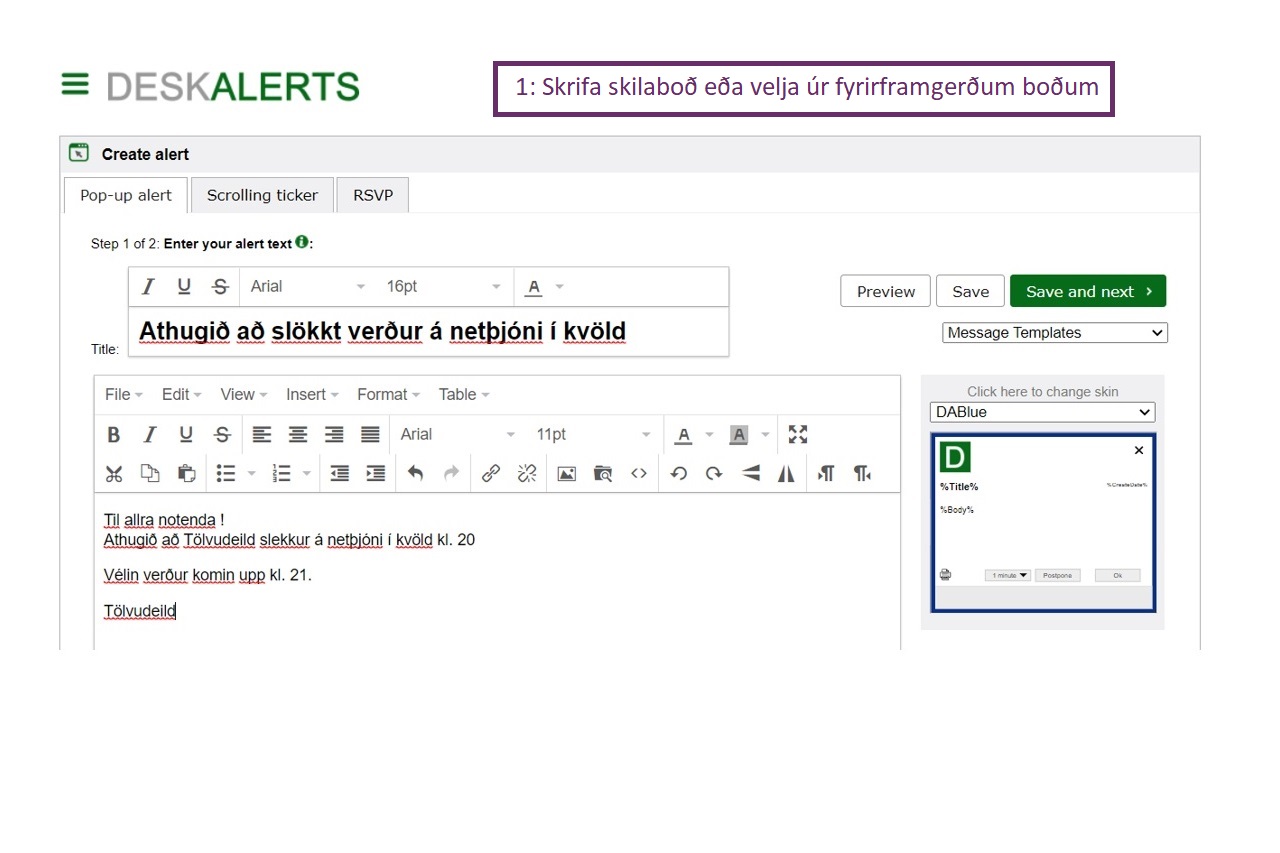Open source code view
This screenshot has width=1280, height=853.
639,474
